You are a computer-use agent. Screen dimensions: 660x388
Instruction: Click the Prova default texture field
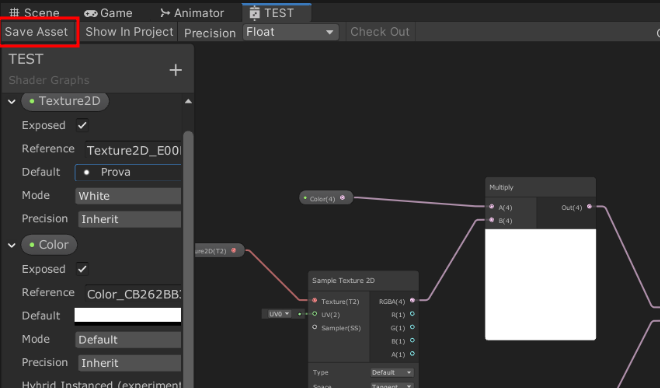128,172
